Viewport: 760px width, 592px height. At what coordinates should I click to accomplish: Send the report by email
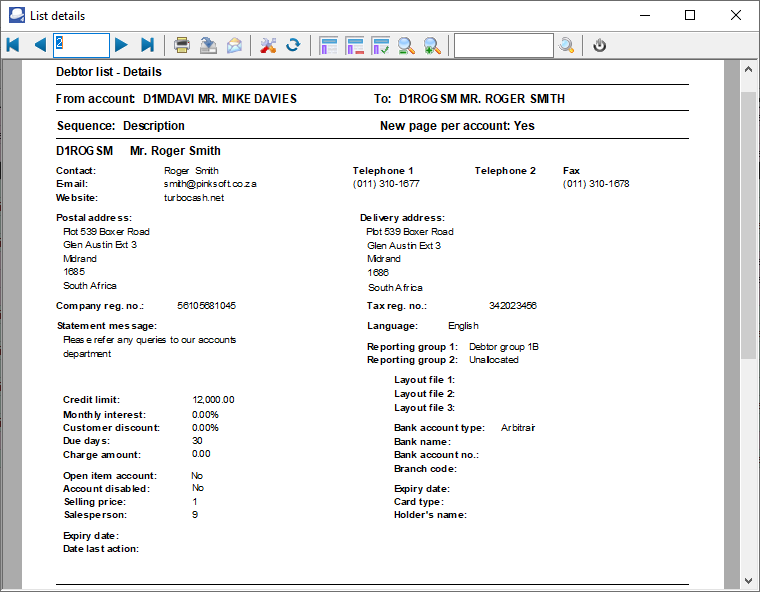click(x=234, y=45)
